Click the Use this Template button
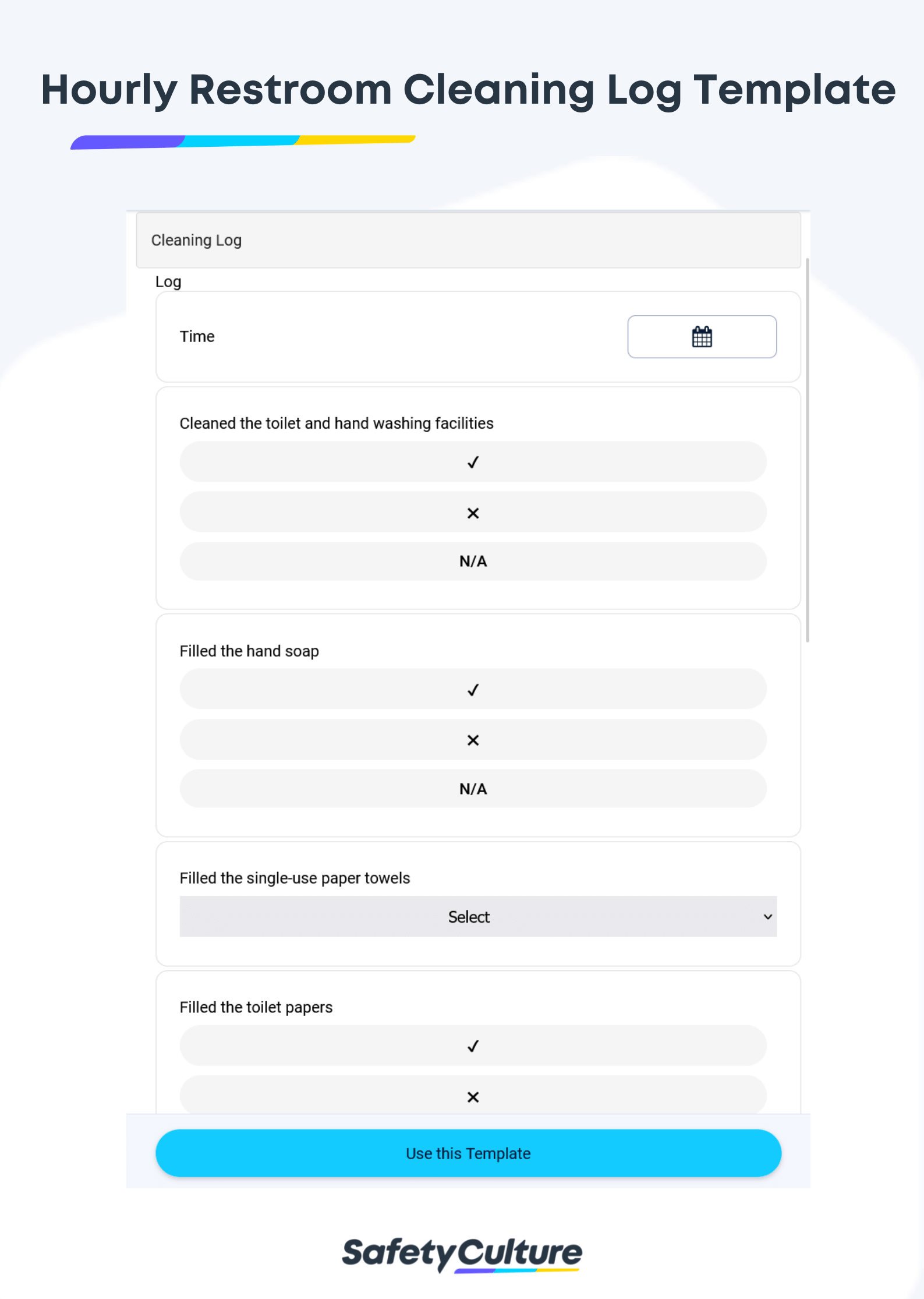 coord(468,1153)
